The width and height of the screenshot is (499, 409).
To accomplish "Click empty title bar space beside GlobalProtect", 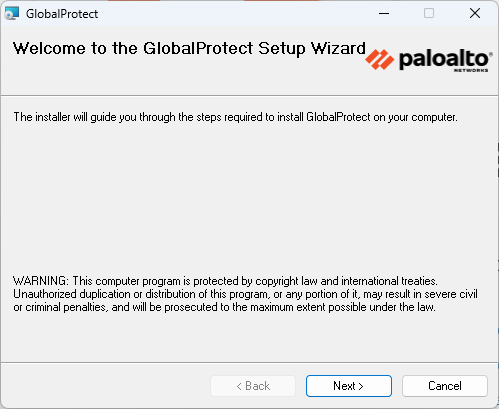I will tap(233, 14).
